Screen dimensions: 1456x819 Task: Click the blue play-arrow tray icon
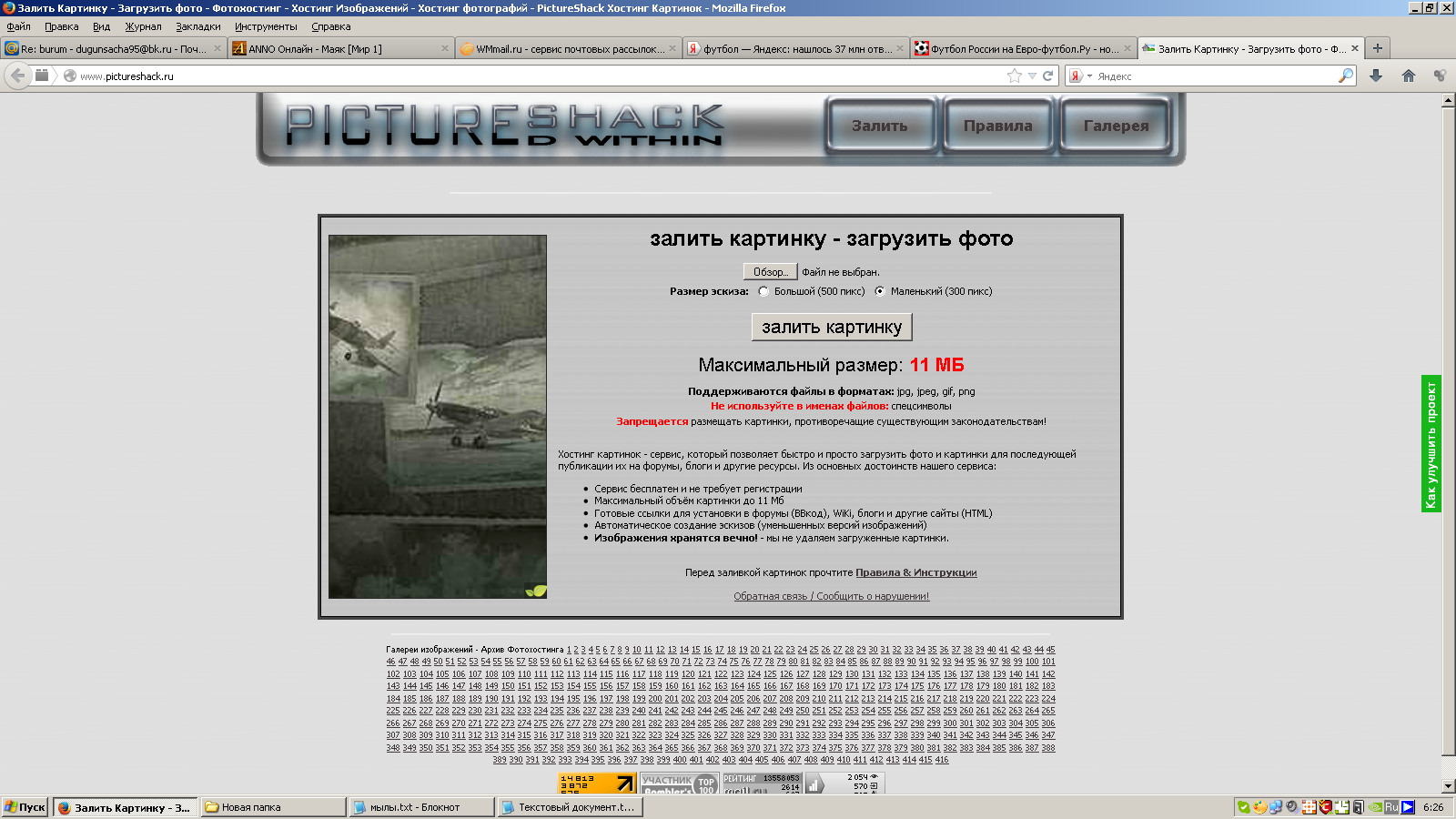(1408, 807)
